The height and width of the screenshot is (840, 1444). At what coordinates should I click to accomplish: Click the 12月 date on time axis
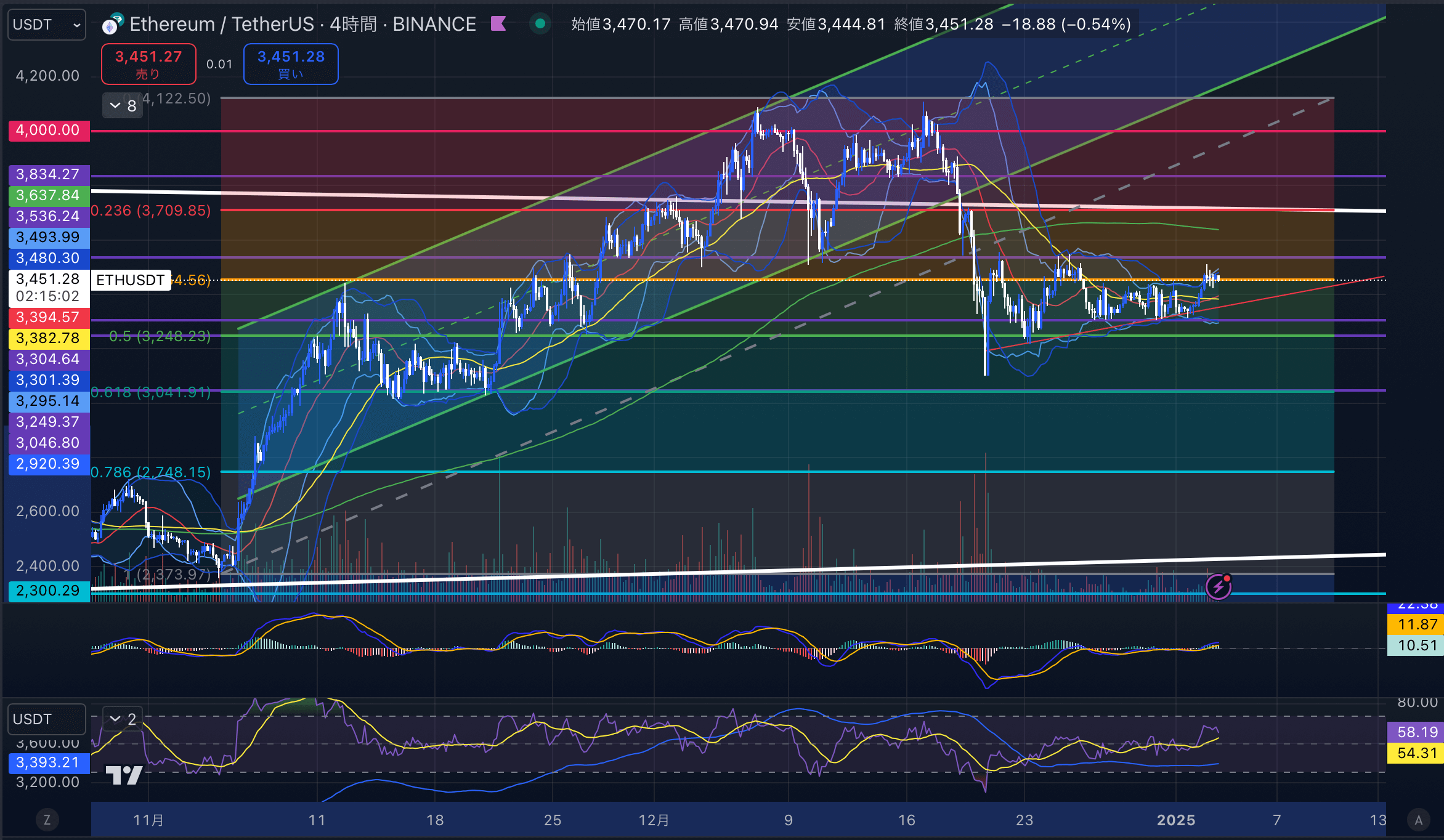(x=654, y=820)
